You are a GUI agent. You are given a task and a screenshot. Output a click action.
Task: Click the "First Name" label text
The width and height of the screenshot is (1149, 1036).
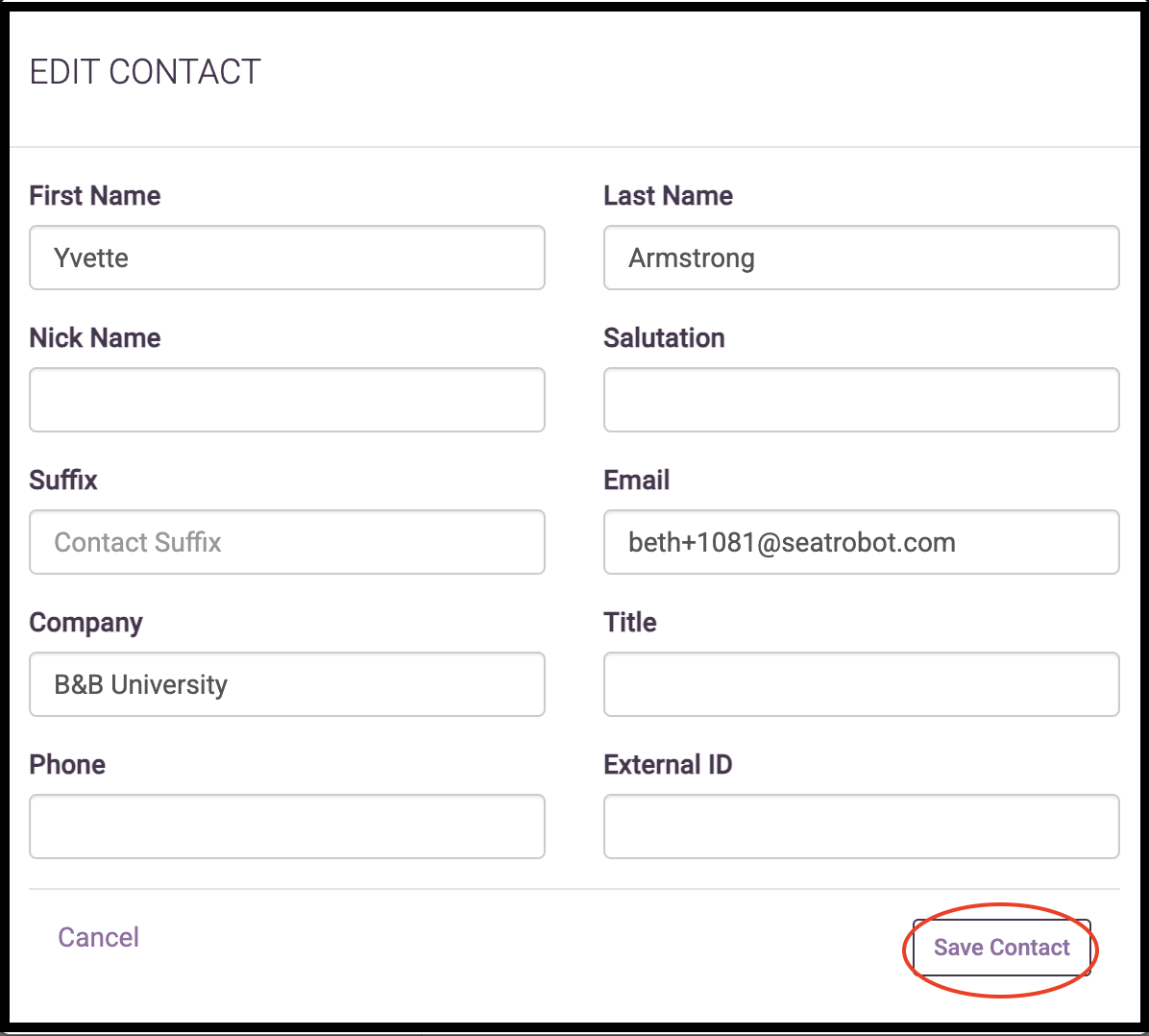[x=94, y=196]
